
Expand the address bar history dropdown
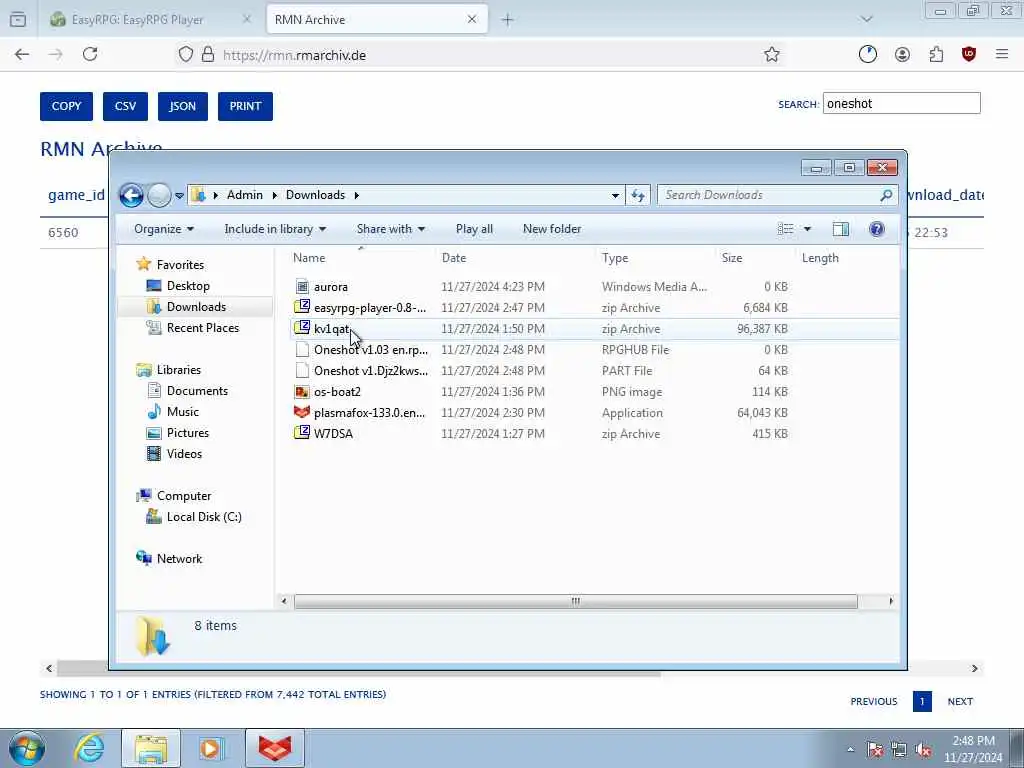click(x=615, y=195)
